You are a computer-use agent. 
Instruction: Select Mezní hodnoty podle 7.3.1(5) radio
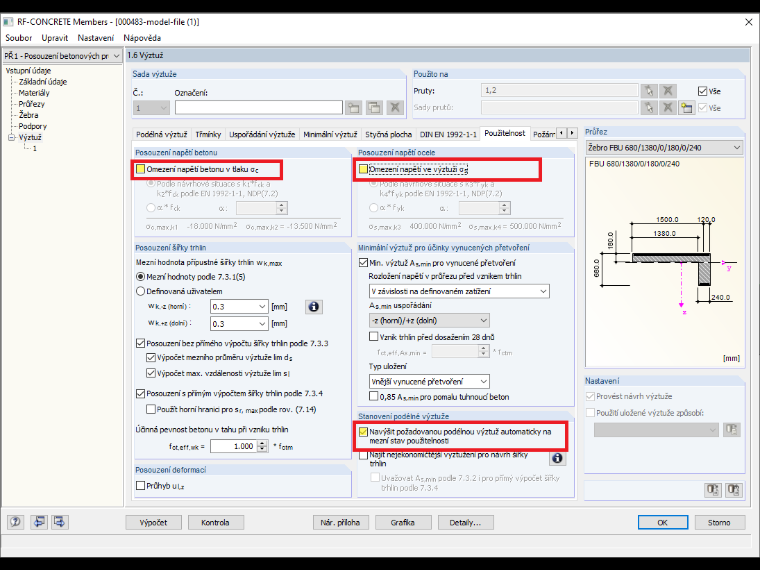[x=141, y=277]
